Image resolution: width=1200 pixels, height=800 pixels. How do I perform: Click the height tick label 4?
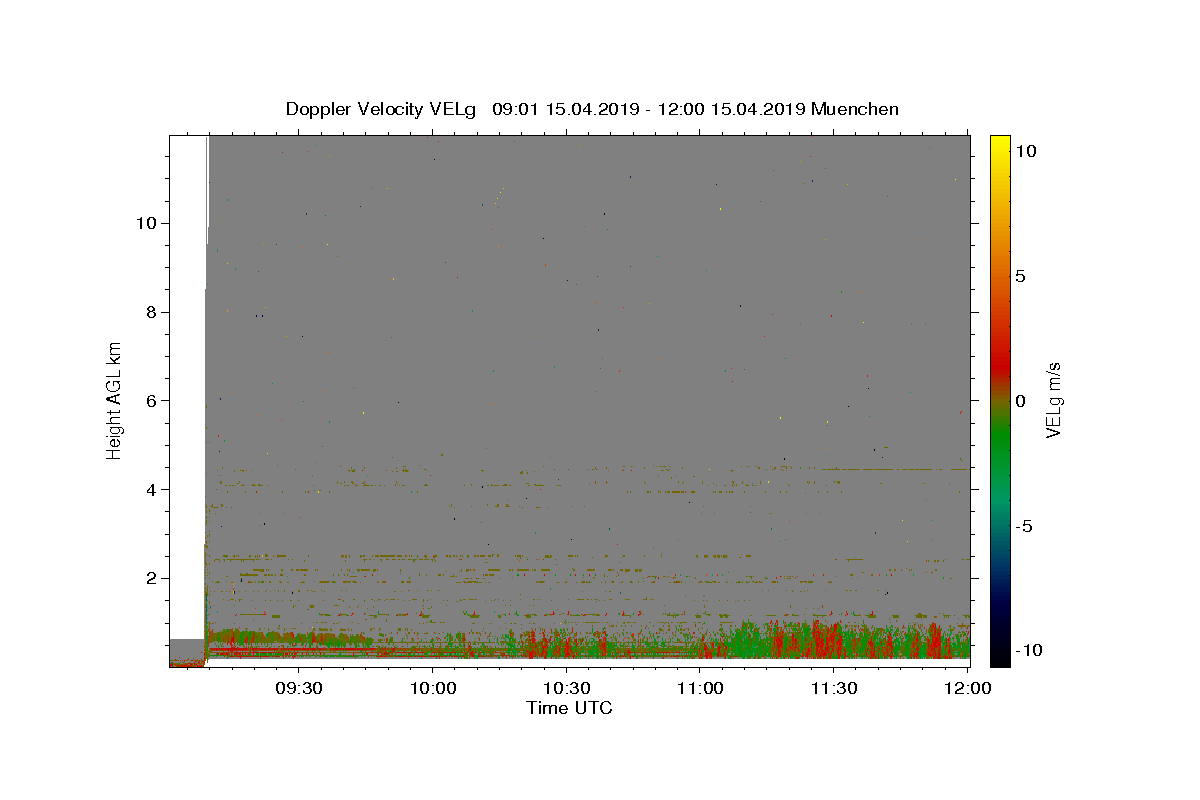(x=153, y=489)
